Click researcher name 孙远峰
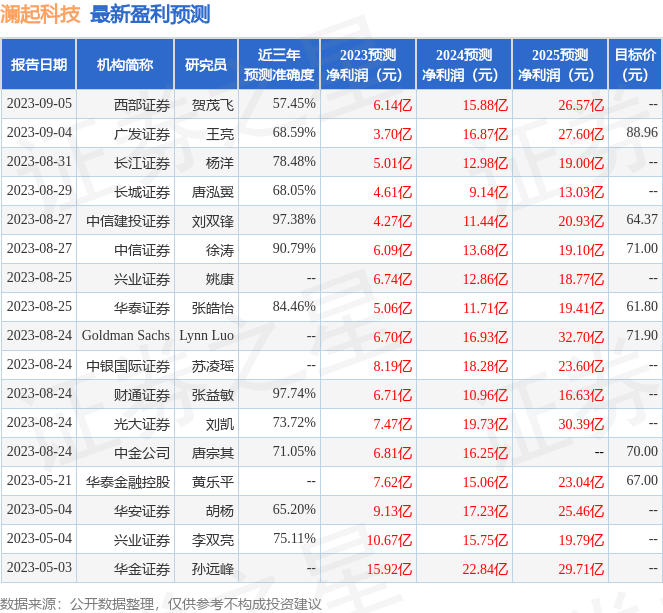 (x=213, y=569)
